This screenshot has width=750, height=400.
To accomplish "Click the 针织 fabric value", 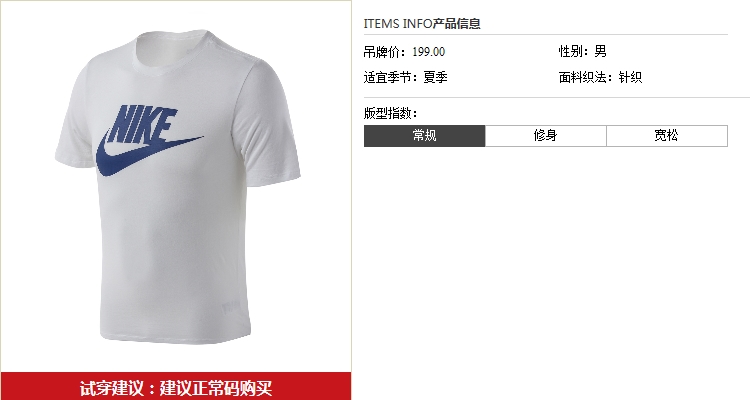I will (630, 77).
